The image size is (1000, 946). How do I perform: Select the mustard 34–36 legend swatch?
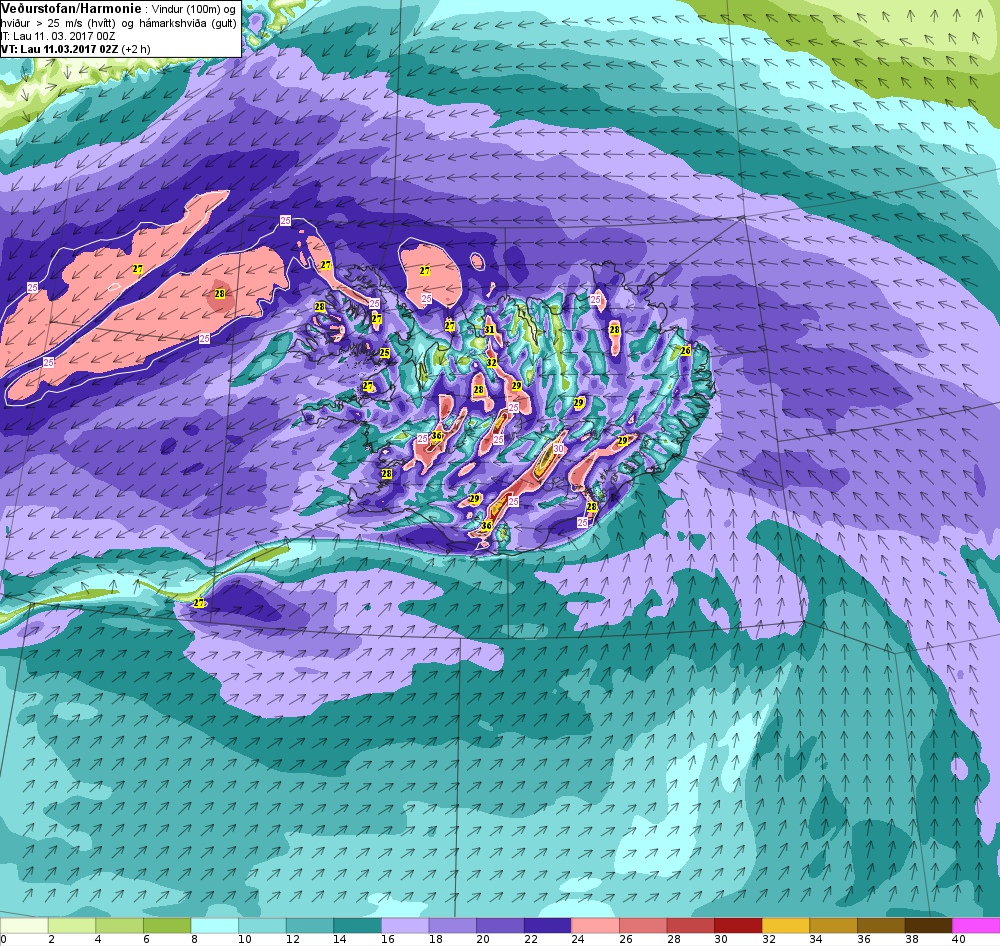[x=832, y=926]
